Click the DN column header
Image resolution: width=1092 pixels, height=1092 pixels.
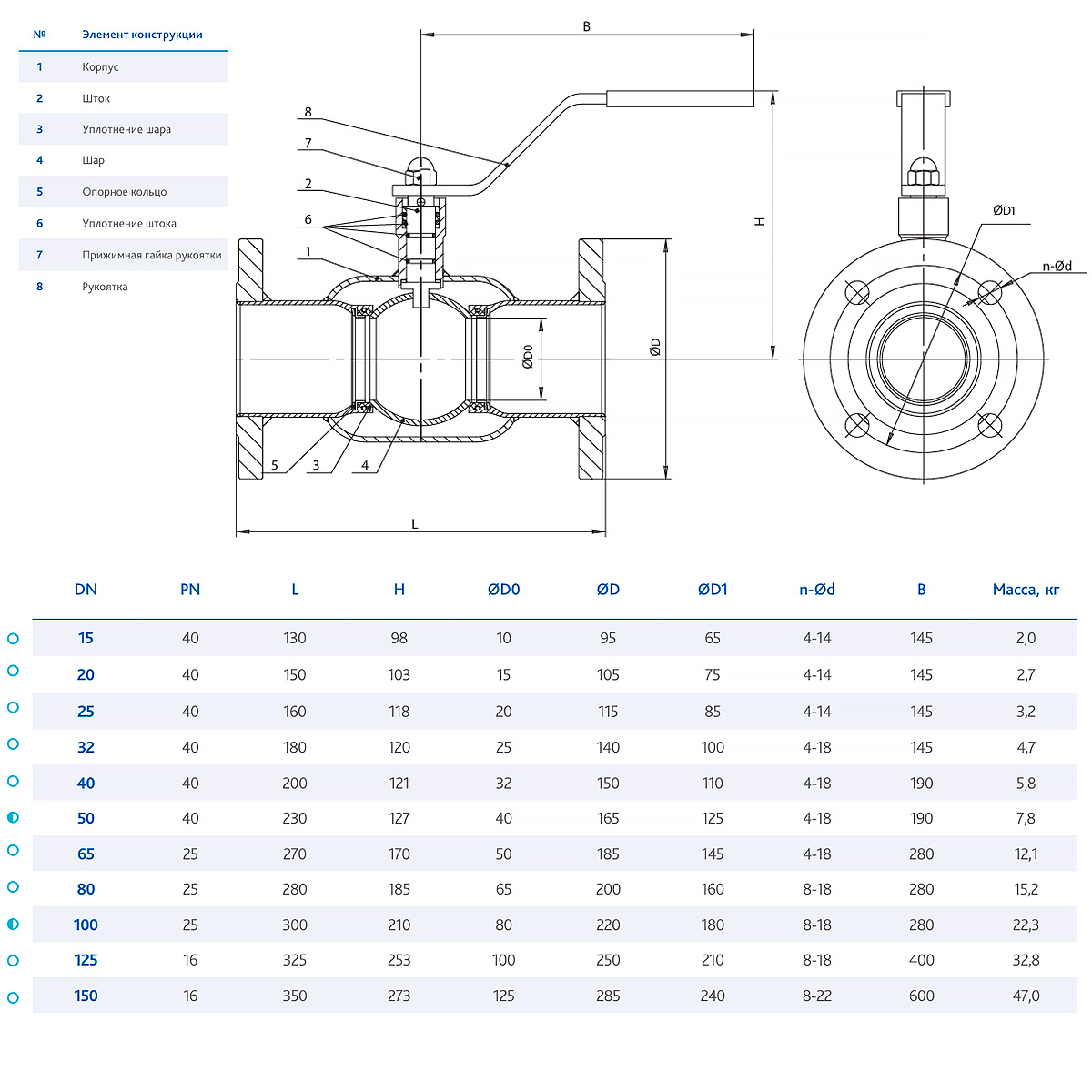[86, 590]
